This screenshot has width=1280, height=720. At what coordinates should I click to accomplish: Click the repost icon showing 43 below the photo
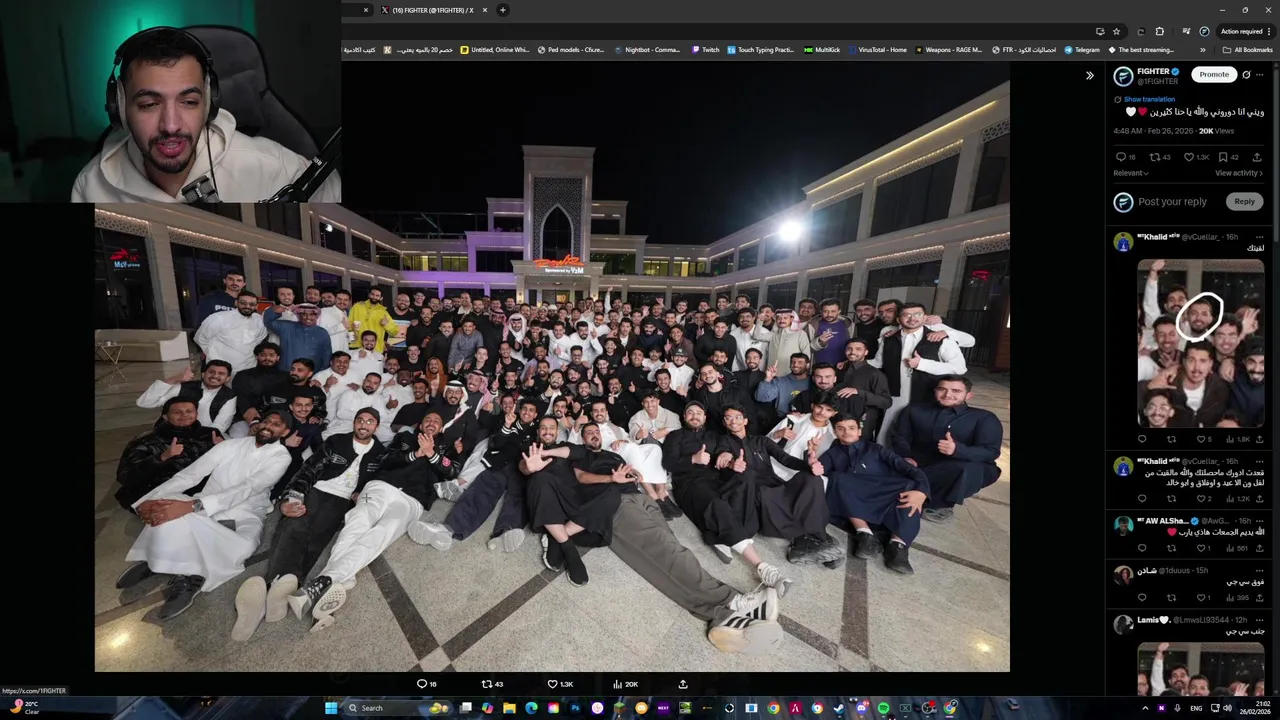click(487, 684)
